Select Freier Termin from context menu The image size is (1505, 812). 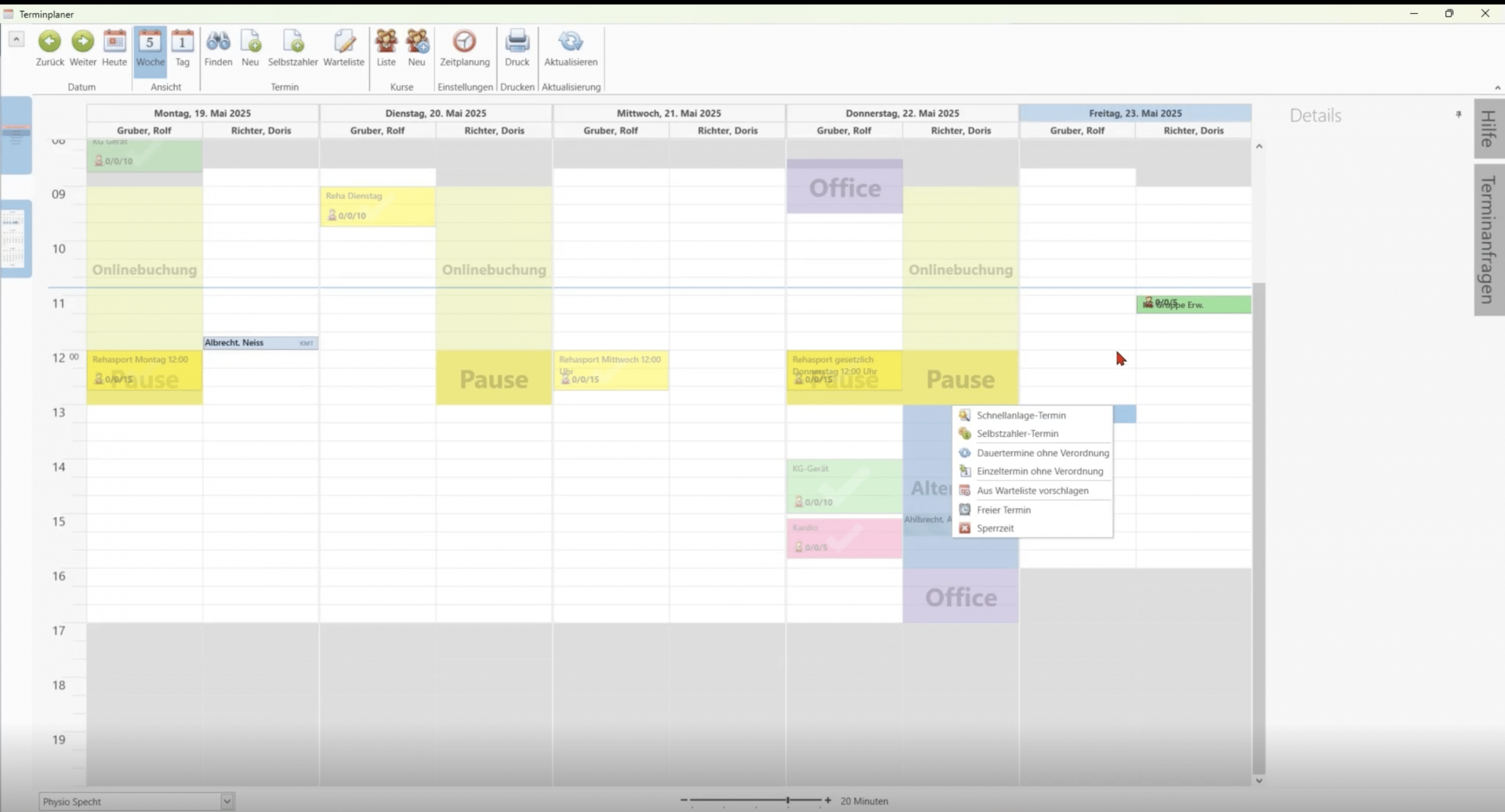point(1004,509)
